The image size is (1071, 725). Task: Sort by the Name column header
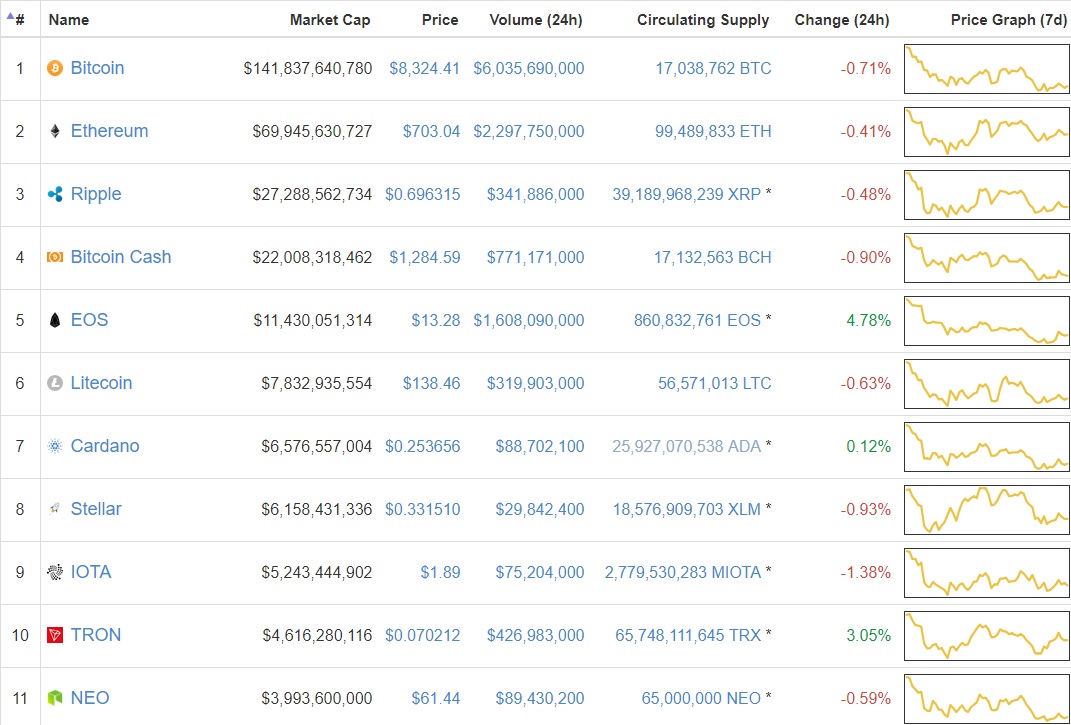68,20
